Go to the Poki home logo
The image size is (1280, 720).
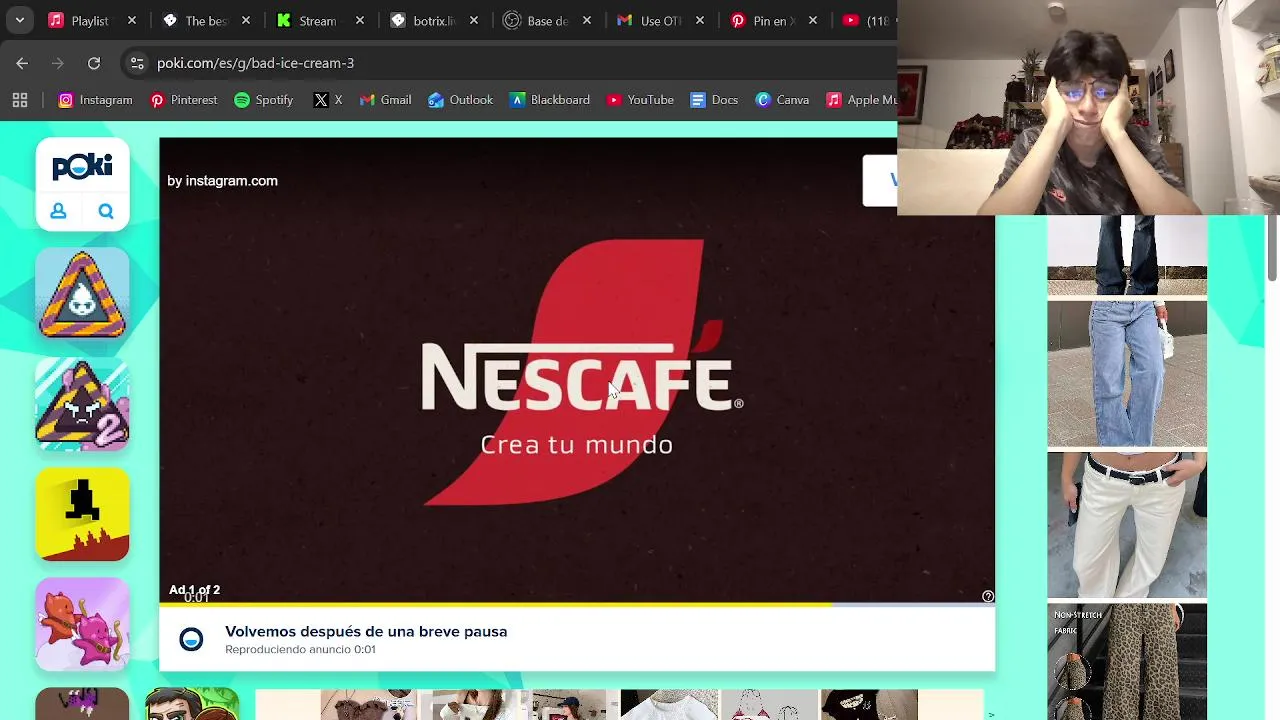(82, 166)
